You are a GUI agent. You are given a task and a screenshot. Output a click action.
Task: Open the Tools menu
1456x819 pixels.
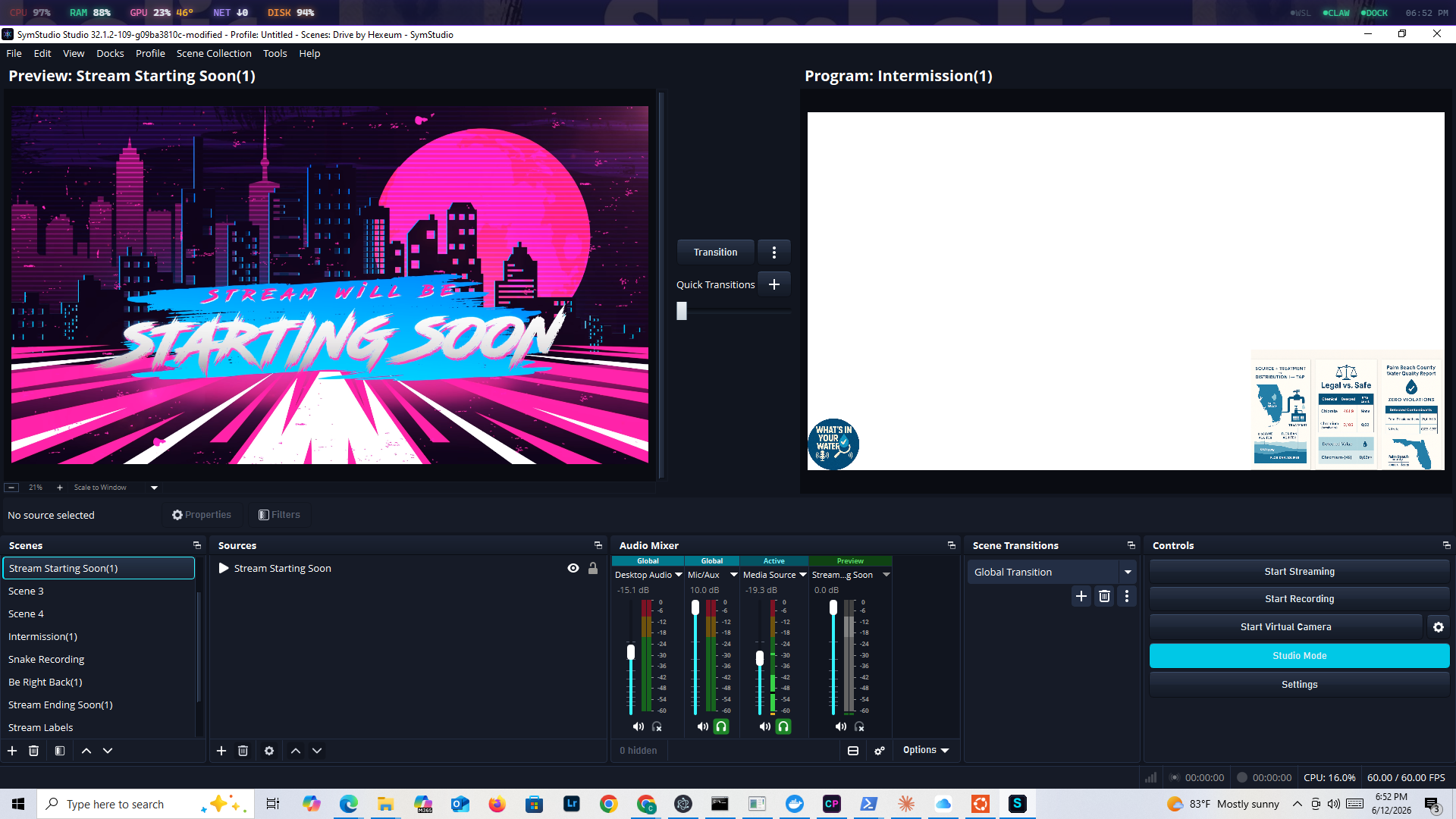275,54
